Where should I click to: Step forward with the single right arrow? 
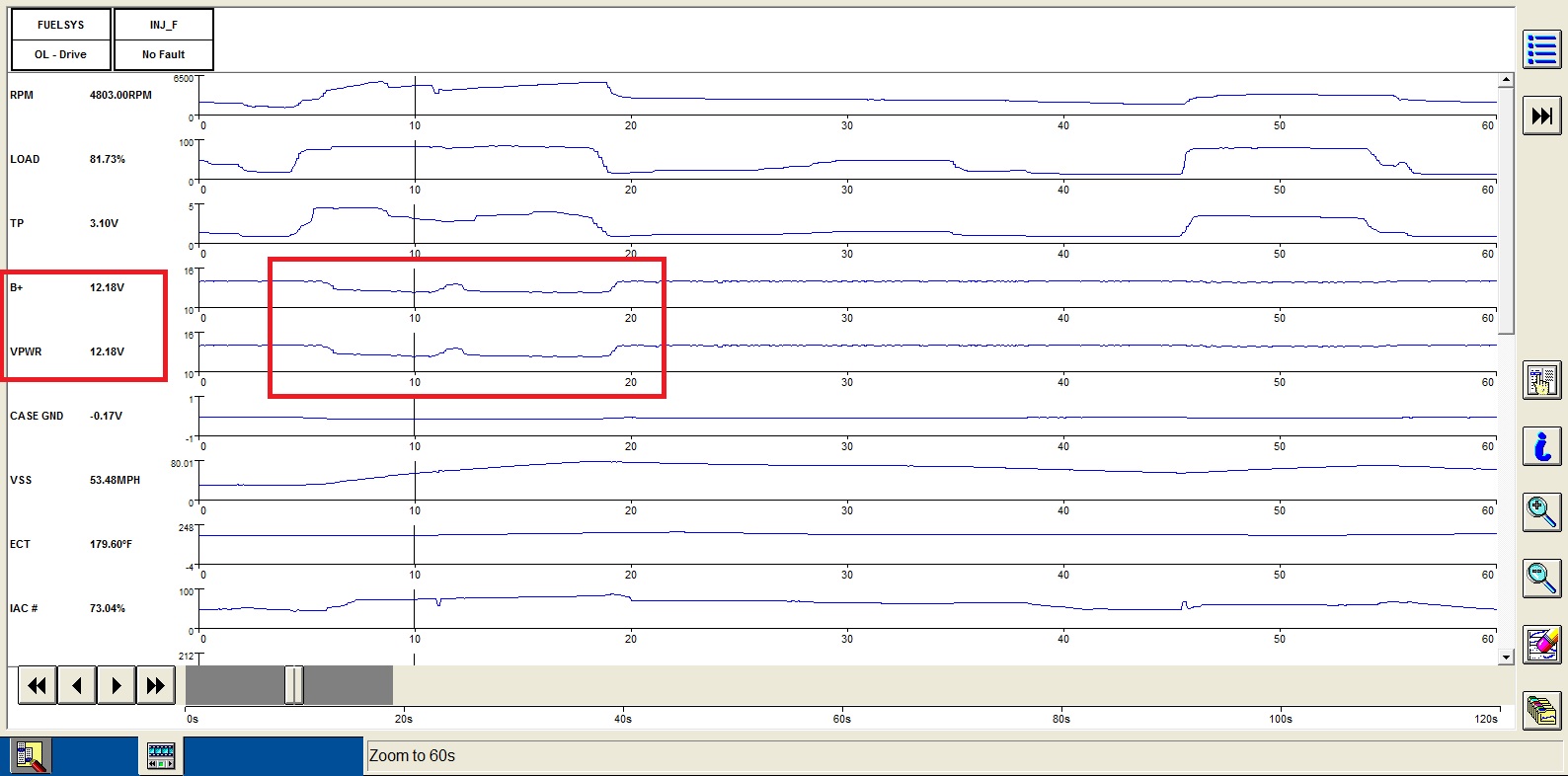116,685
